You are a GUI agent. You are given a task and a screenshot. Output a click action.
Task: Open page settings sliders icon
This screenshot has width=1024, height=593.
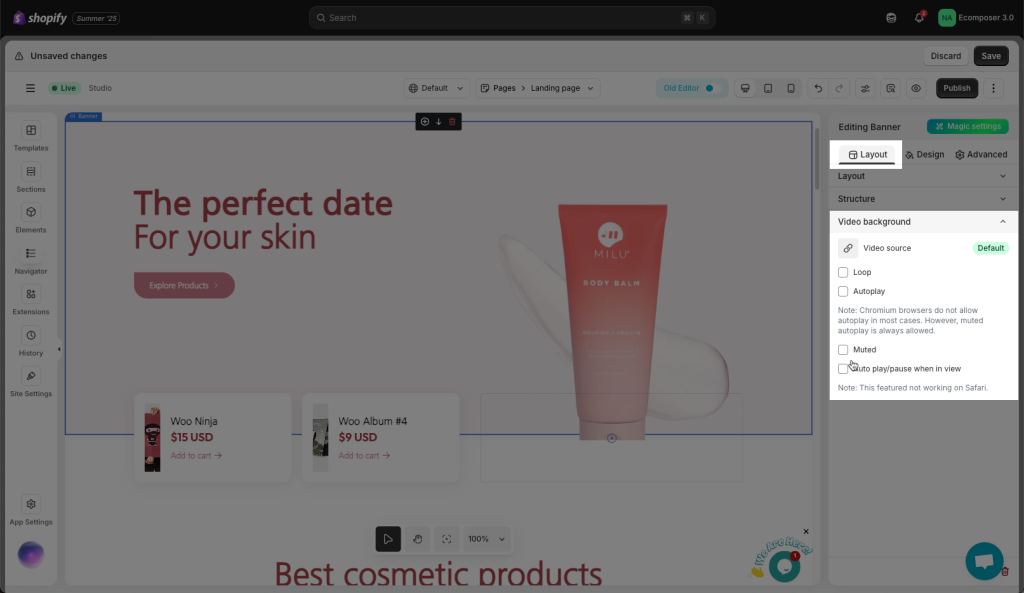pyautogui.click(x=865, y=88)
